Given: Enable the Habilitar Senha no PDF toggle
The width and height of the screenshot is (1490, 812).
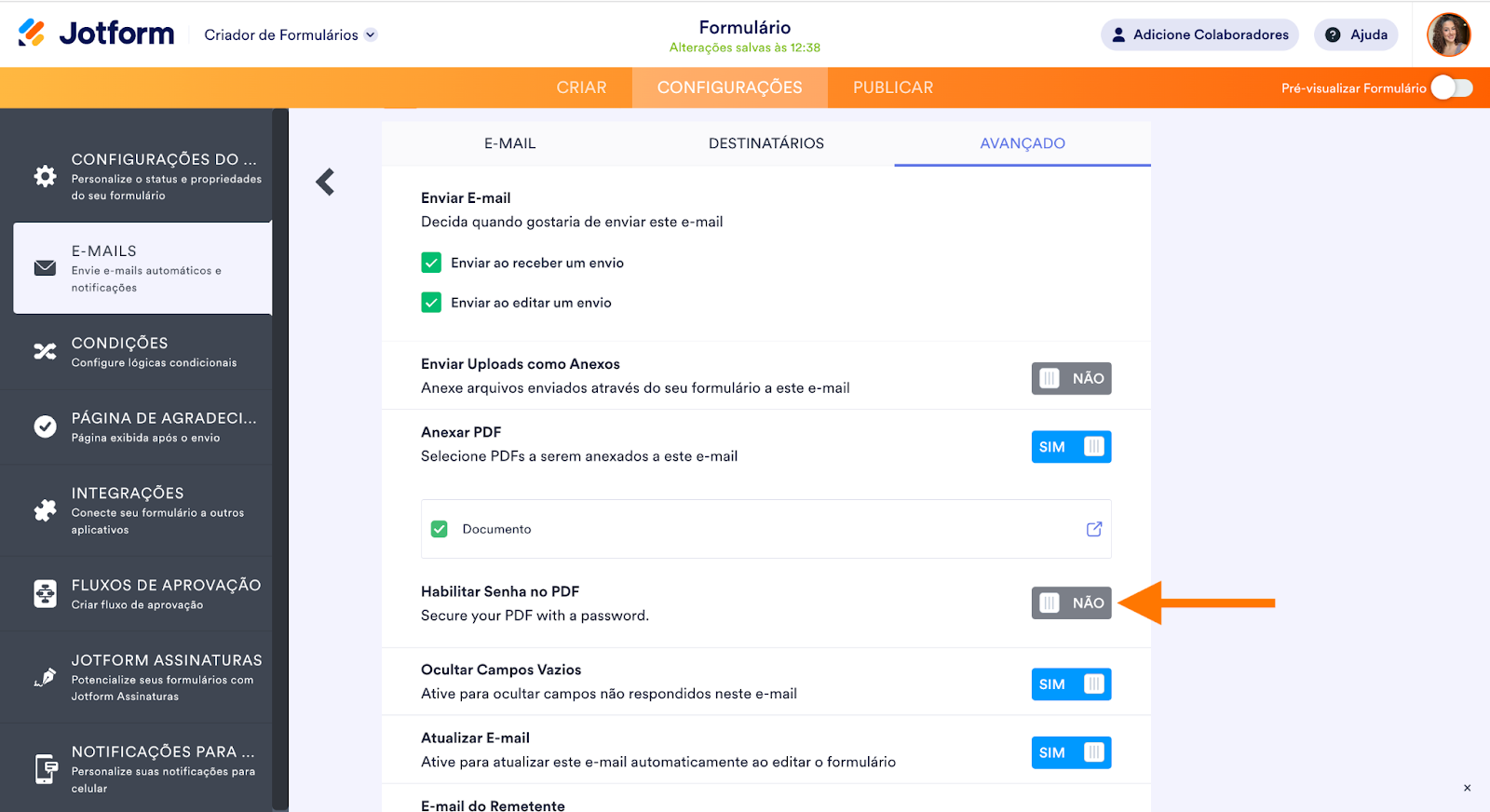Looking at the screenshot, I should [1071, 602].
